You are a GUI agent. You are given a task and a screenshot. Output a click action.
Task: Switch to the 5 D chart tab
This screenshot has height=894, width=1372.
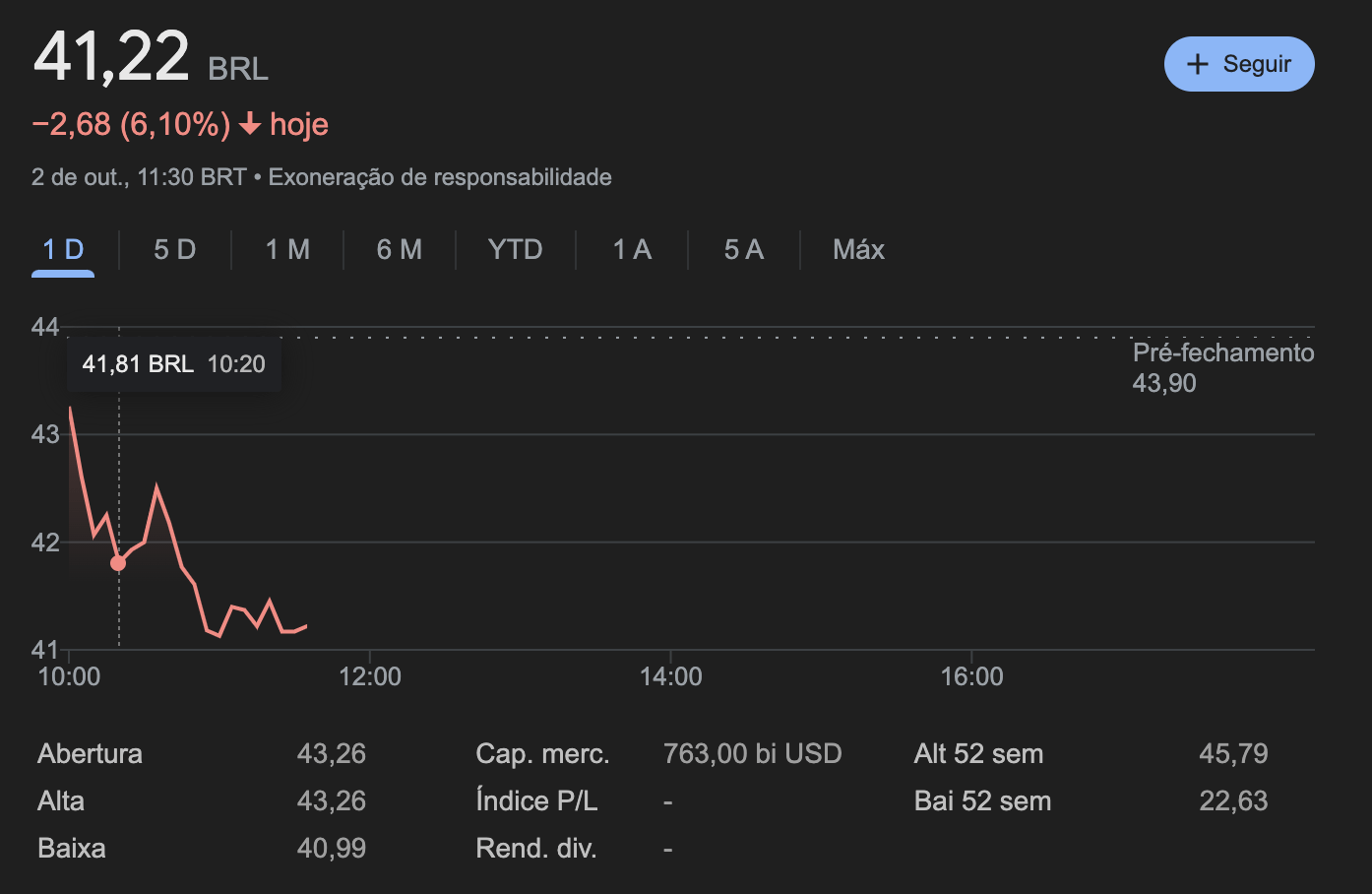click(x=175, y=250)
